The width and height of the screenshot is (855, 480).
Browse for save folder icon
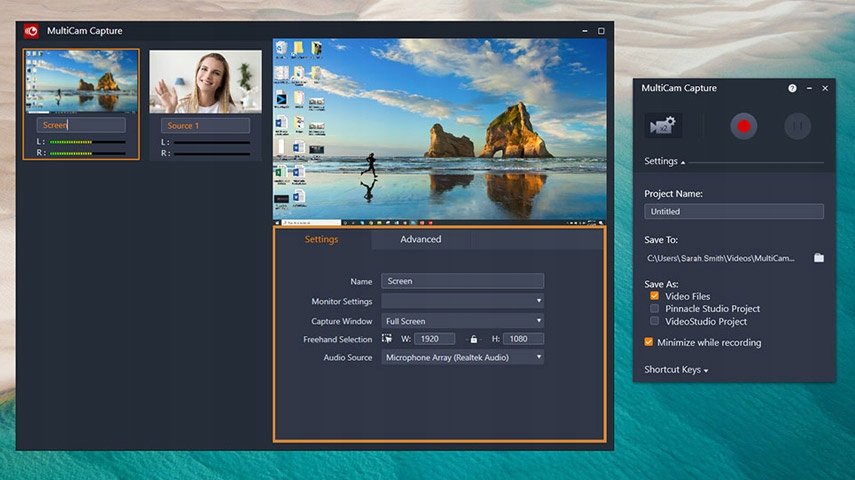[819, 258]
